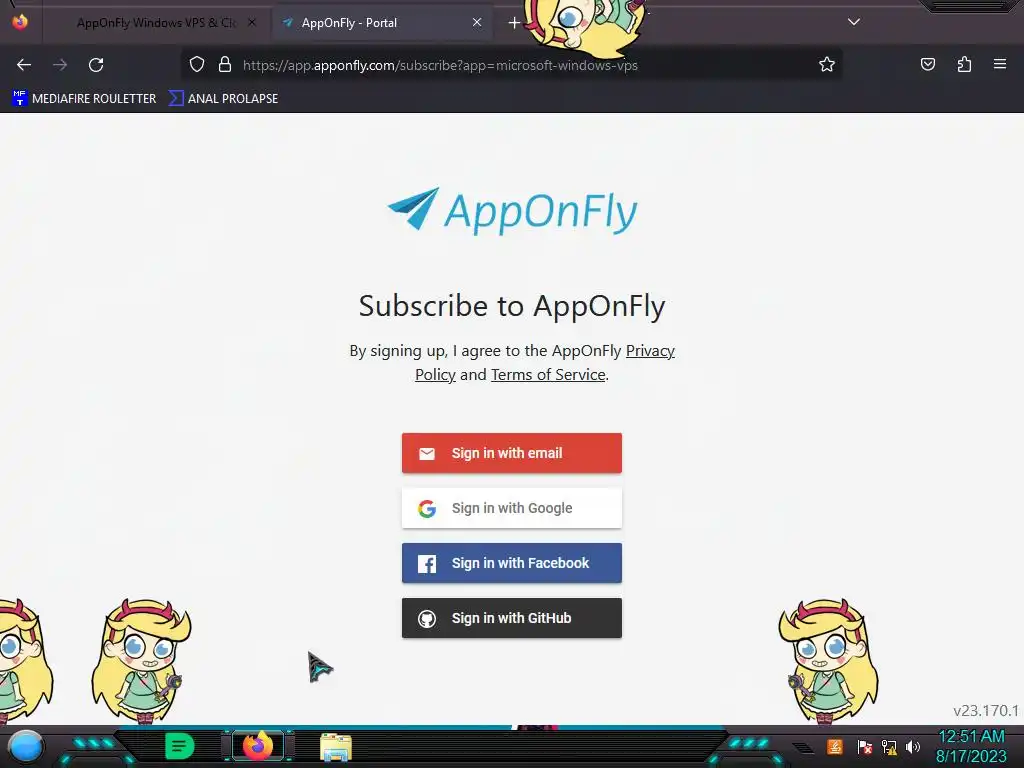Click the Firefox logo in title bar
This screenshot has width=1024, height=768.
click(x=20, y=22)
